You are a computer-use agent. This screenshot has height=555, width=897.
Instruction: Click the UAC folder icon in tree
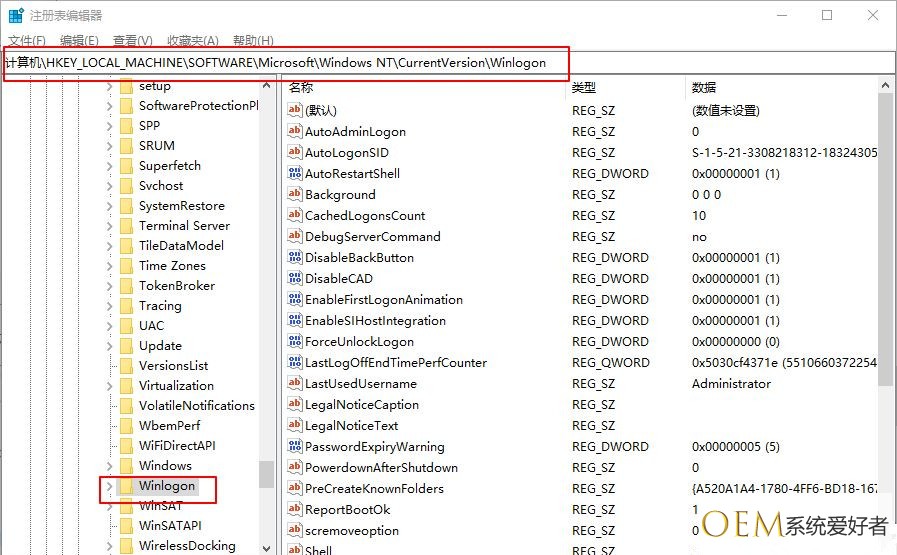pyautogui.click(x=126, y=326)
